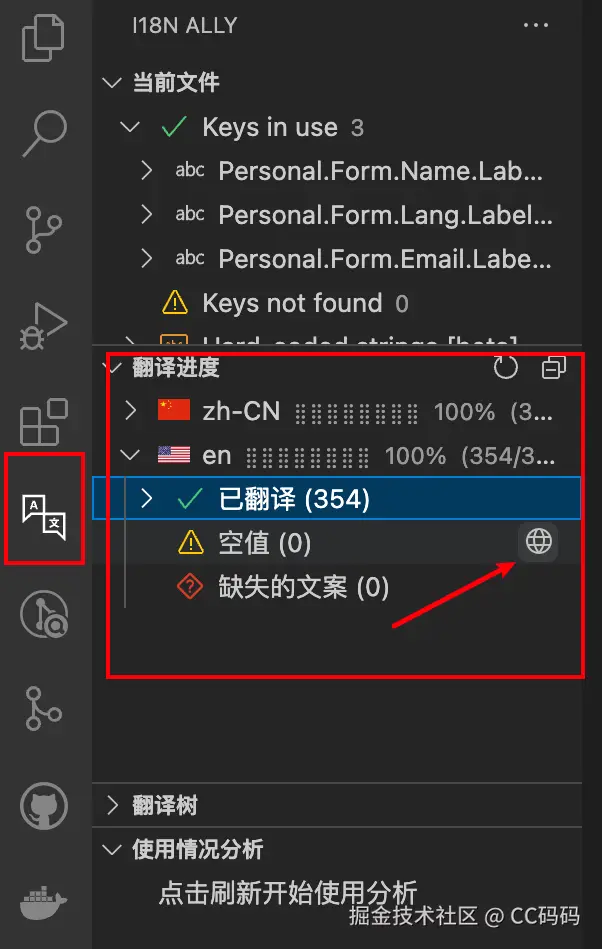
Task: Click the globe translate icon on 空值
Action: click(x=538, y=541)
